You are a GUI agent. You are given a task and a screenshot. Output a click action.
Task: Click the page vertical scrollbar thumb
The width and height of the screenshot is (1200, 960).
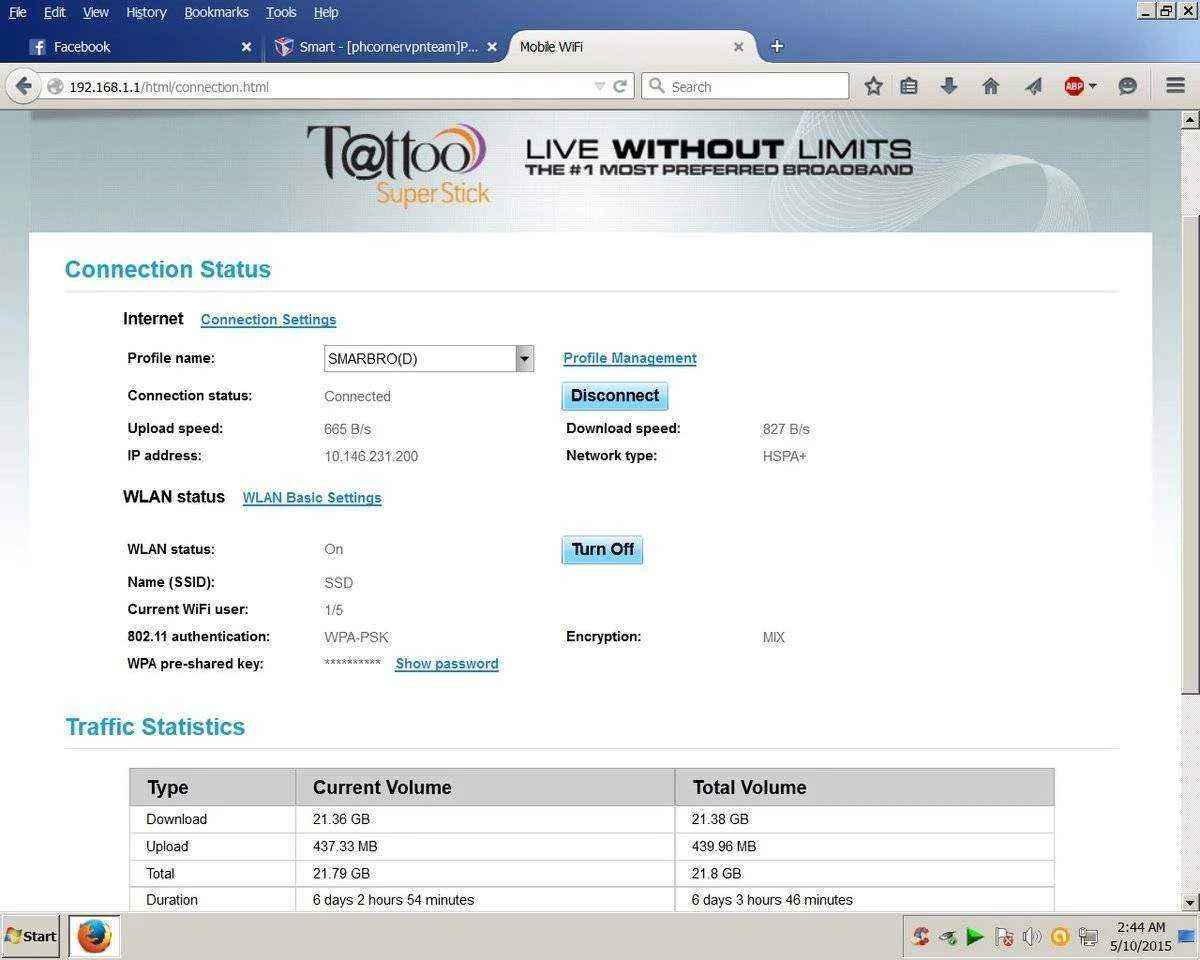tap(1190, 455)
